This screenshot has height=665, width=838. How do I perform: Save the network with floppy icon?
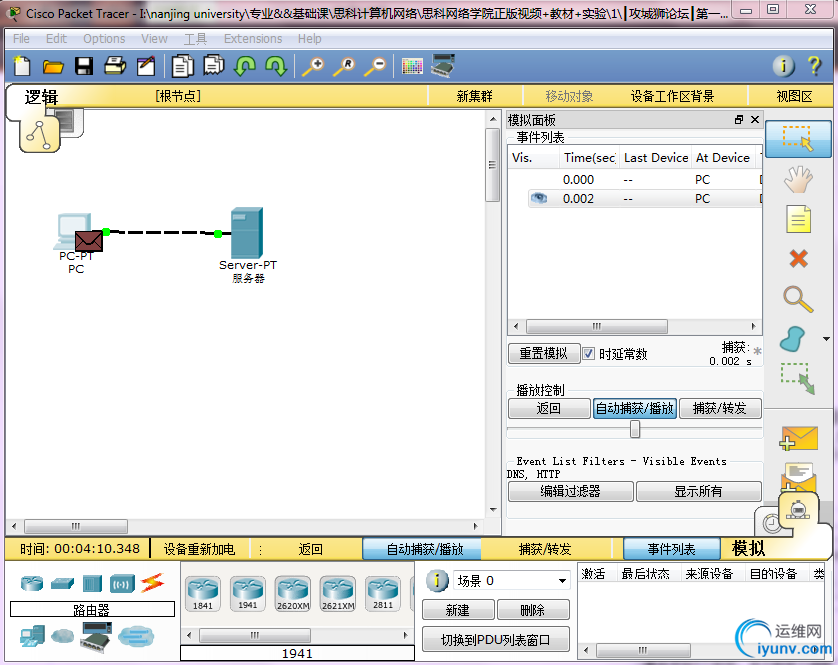point(84,66)
